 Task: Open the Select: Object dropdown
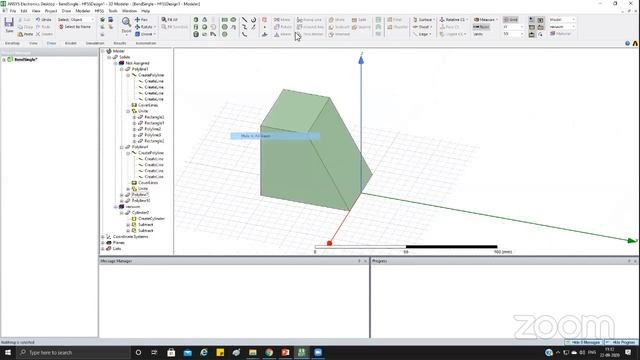click(x=76, y=20)
